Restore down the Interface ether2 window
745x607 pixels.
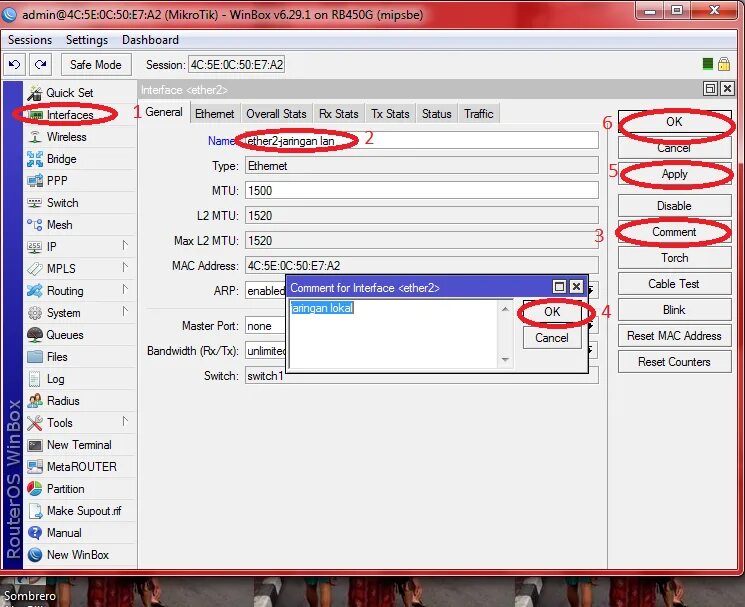[x=710, y=89]
